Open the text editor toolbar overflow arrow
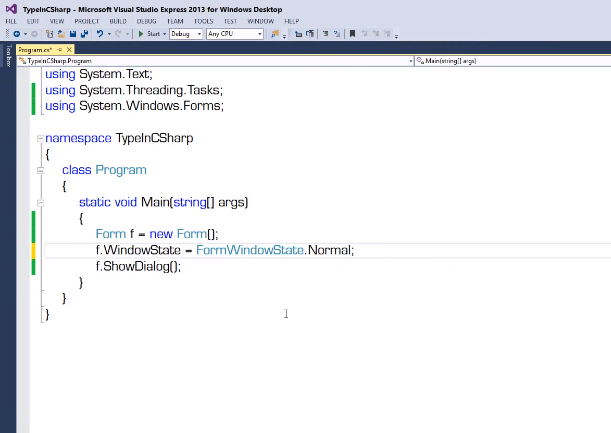Viewport: 611px width, 433px height. coord(396,36)
